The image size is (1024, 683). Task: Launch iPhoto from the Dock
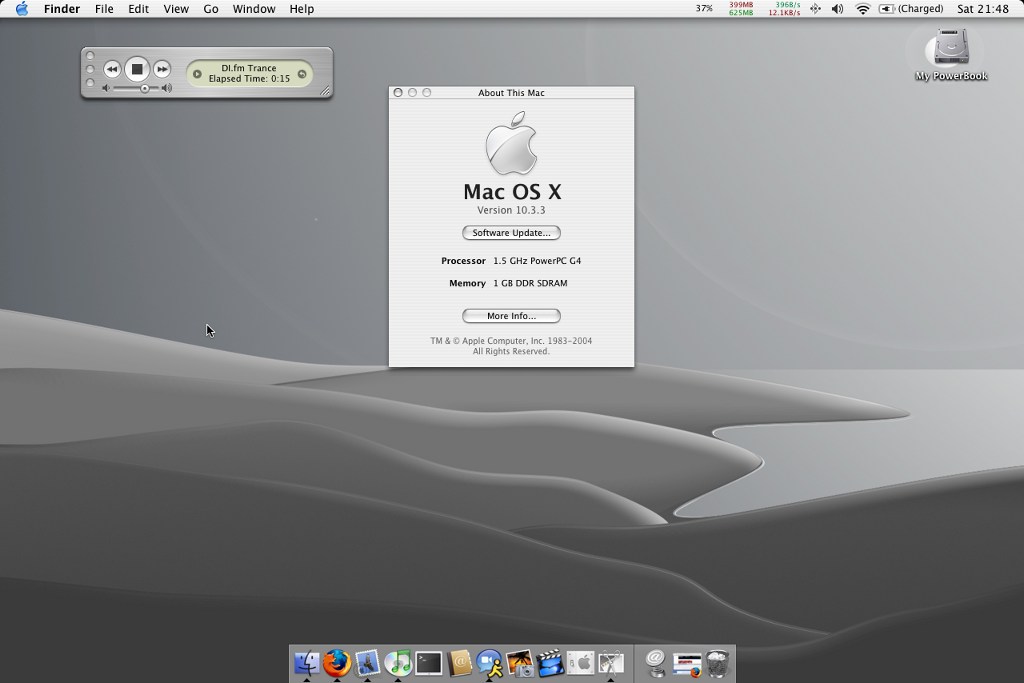click(x=520, y=662)
